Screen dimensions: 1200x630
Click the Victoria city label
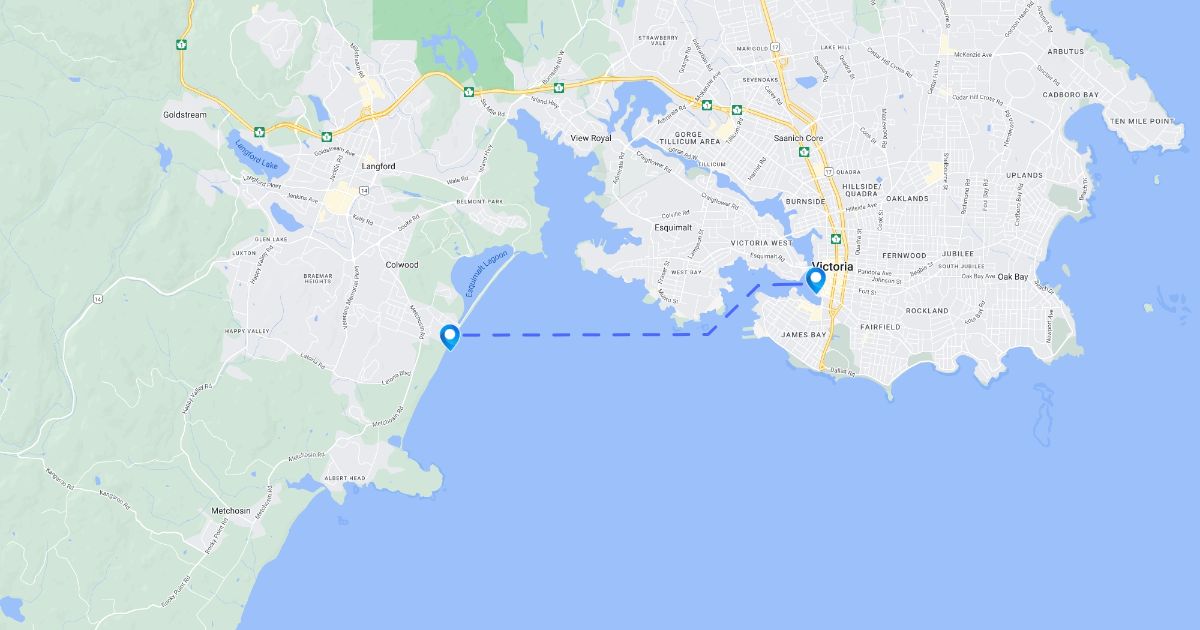833,267
